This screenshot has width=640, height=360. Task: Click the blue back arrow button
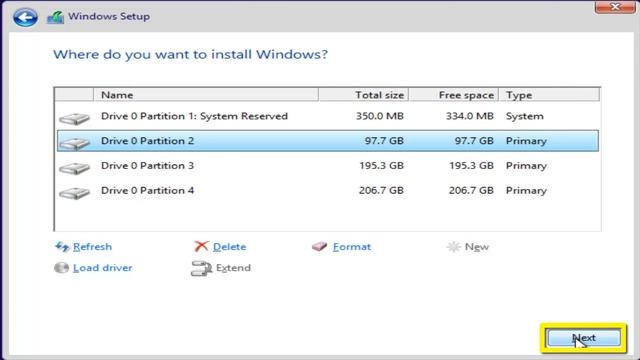[x=25, y=17]
